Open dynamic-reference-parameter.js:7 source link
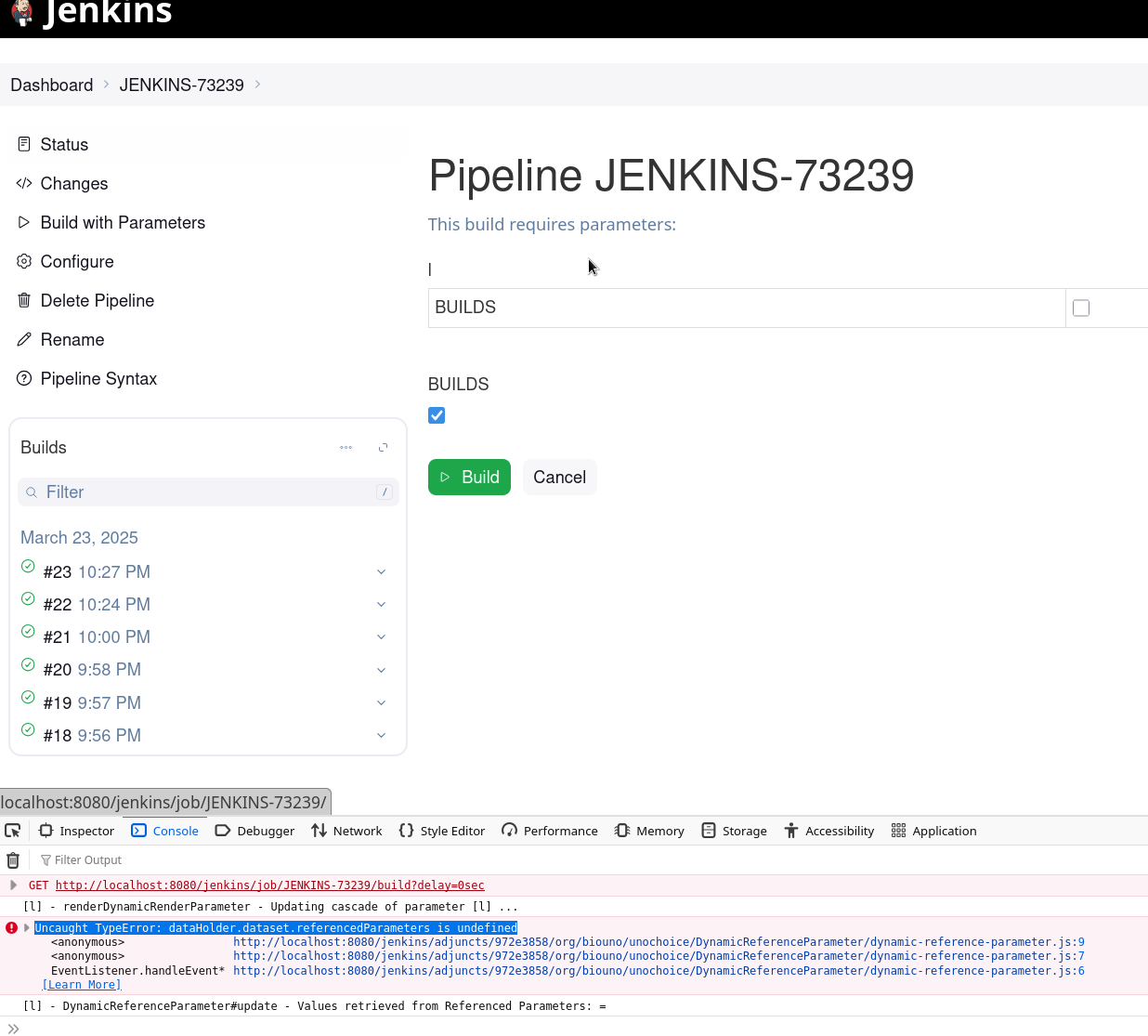 [659, 956]
